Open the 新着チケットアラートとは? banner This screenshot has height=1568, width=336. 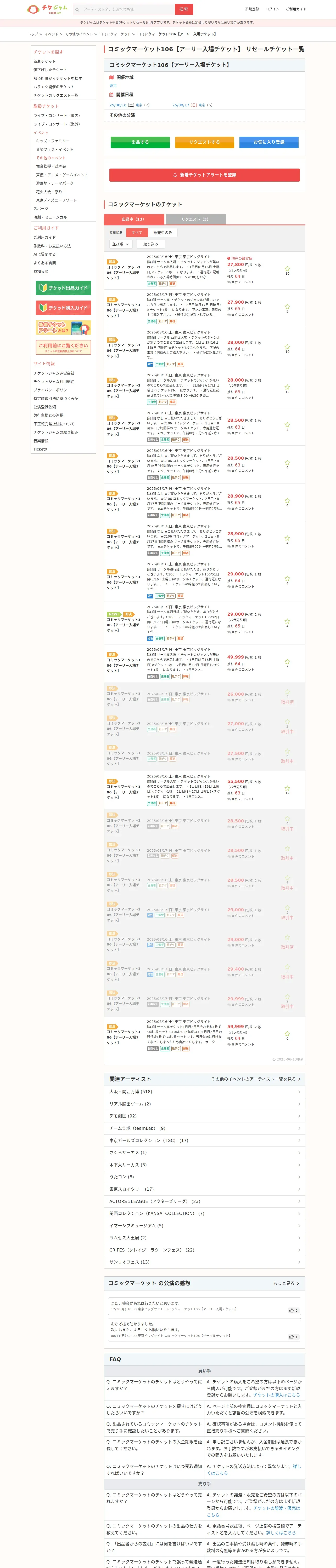coord(63,327)
